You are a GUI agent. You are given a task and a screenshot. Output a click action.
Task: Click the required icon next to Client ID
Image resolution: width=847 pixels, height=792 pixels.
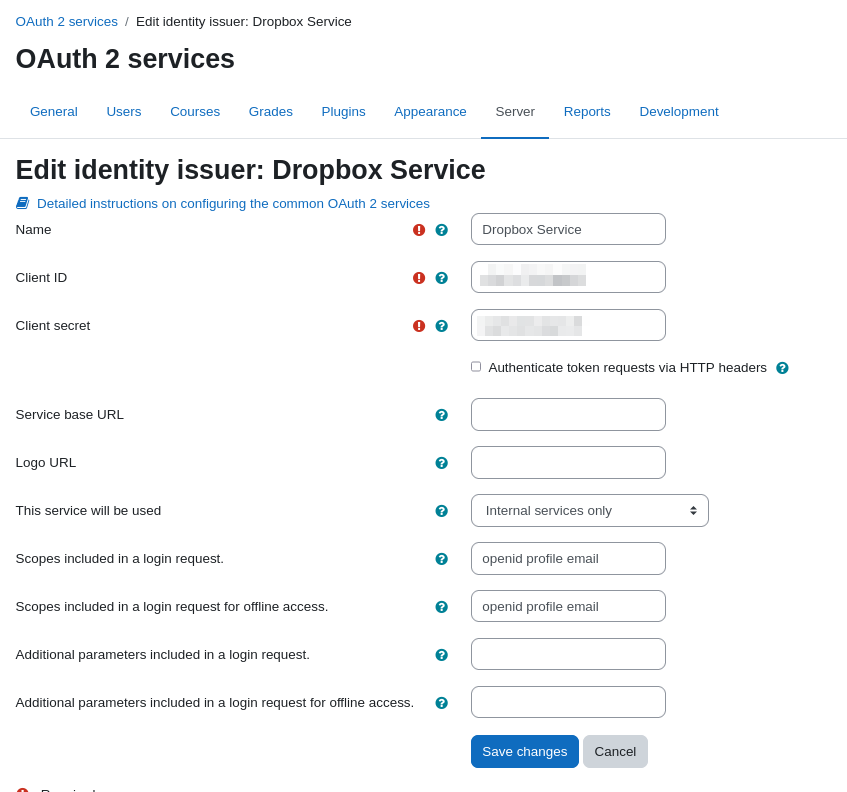pyautogui.click(x=419, y=278)
